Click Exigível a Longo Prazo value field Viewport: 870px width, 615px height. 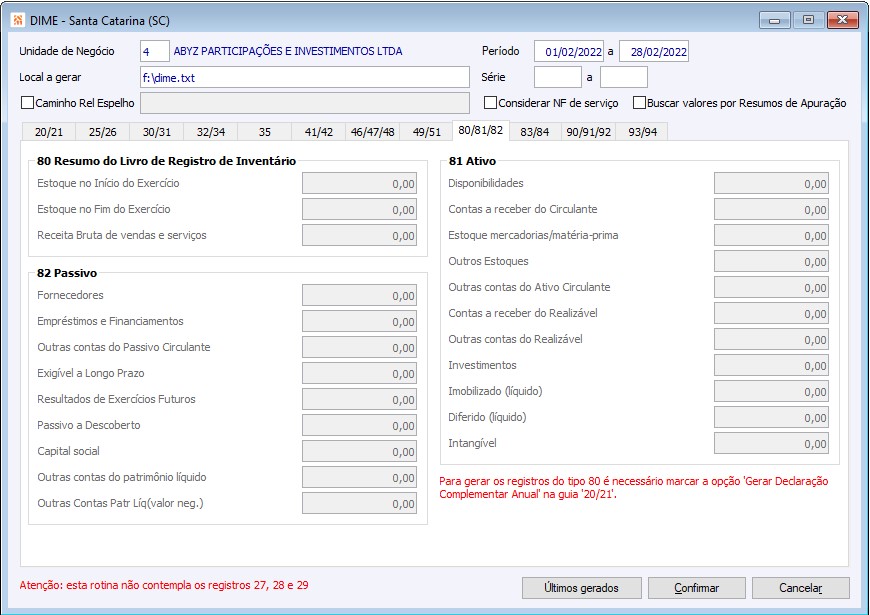click(x=360, y=374)
